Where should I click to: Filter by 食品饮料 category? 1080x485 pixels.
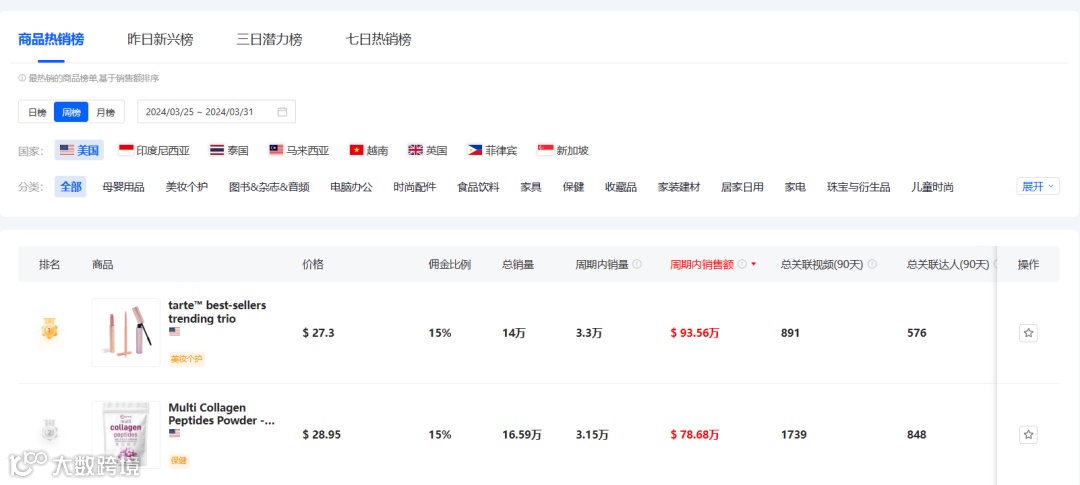click(478, 187)
